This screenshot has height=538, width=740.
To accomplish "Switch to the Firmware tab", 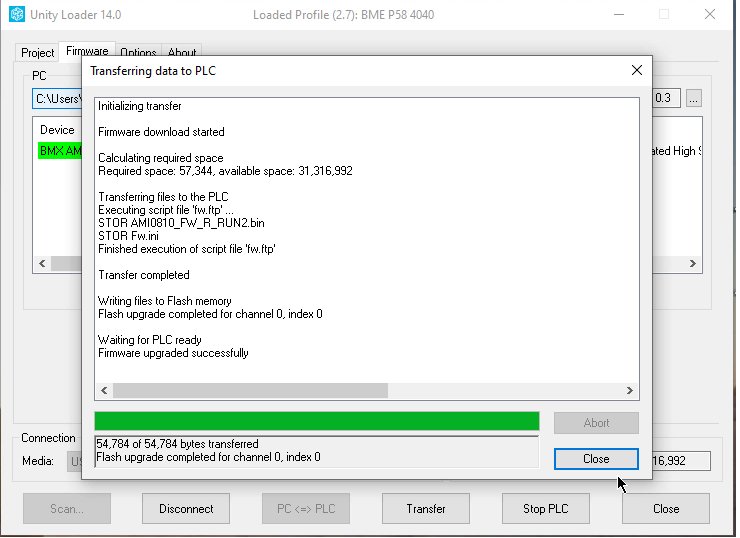I will click(x=87, y=51).
